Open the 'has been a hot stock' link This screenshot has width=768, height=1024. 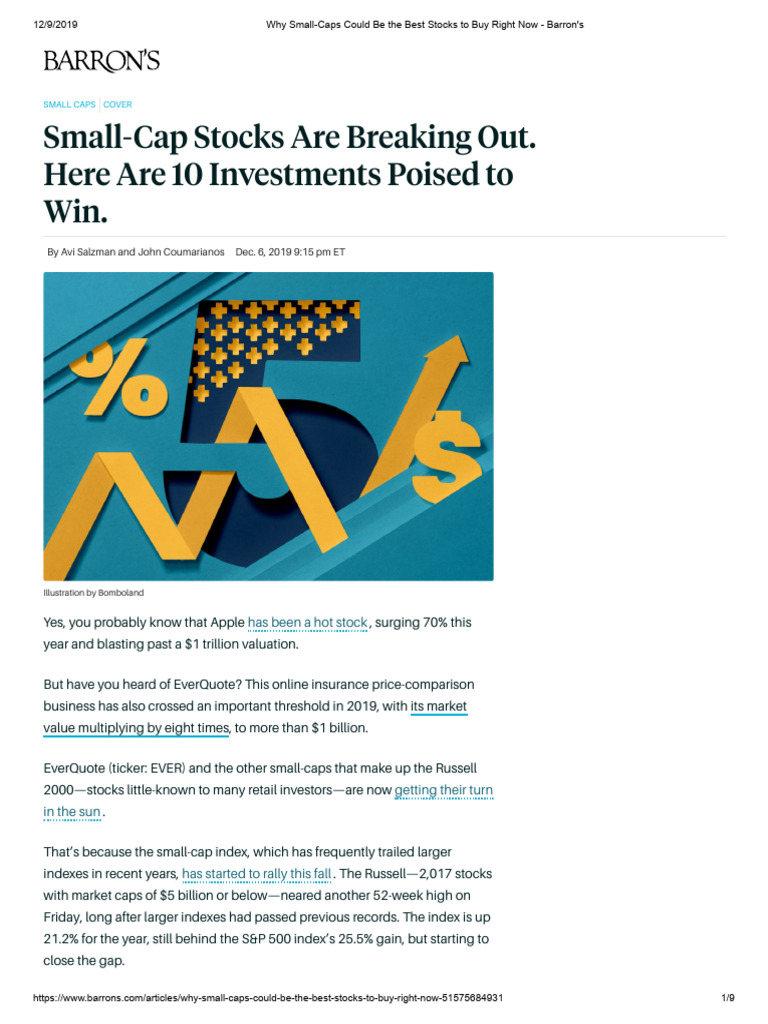pyautogui.click(x=308, y=623)
